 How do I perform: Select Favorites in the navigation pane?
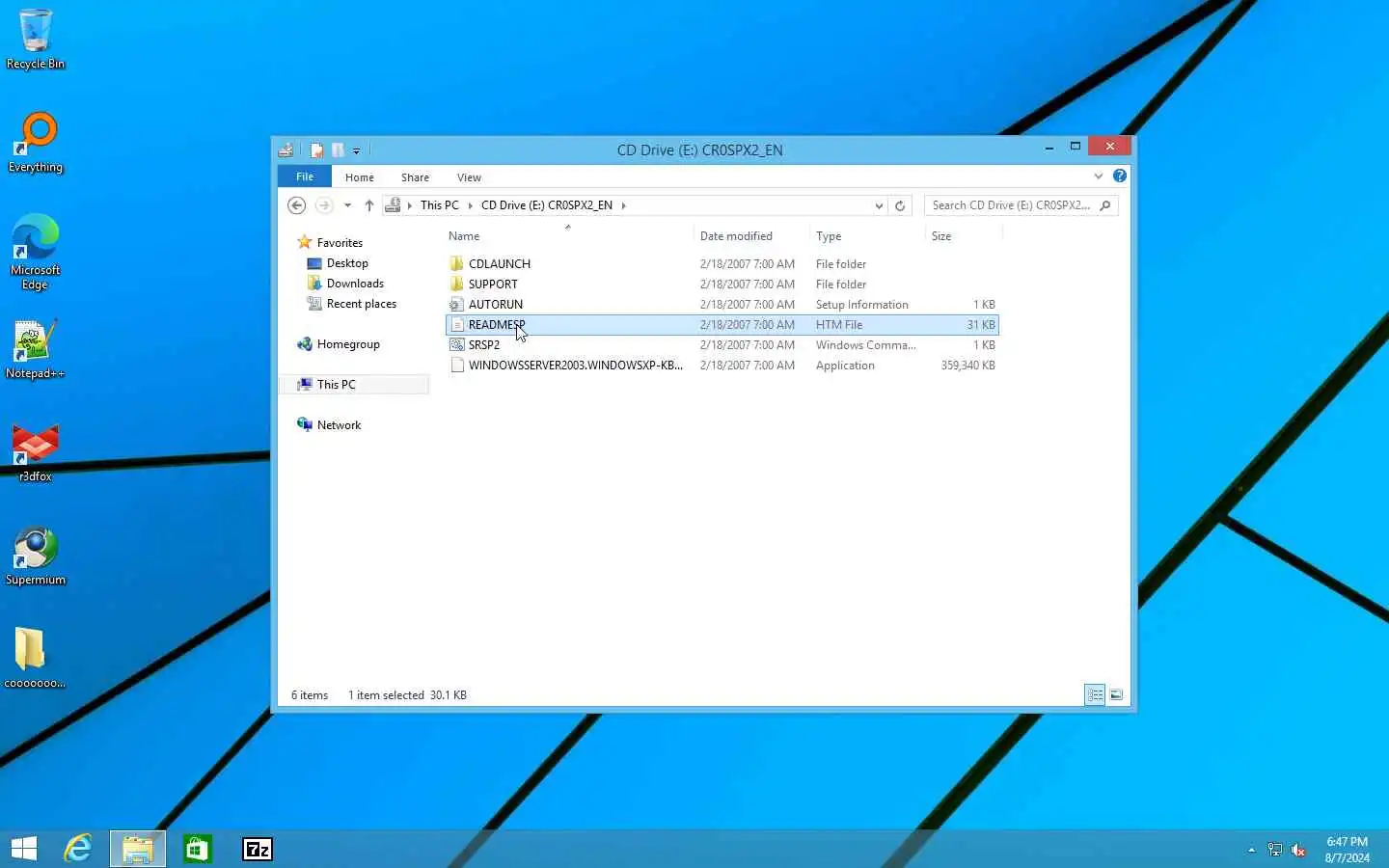[x=340, y=243]
